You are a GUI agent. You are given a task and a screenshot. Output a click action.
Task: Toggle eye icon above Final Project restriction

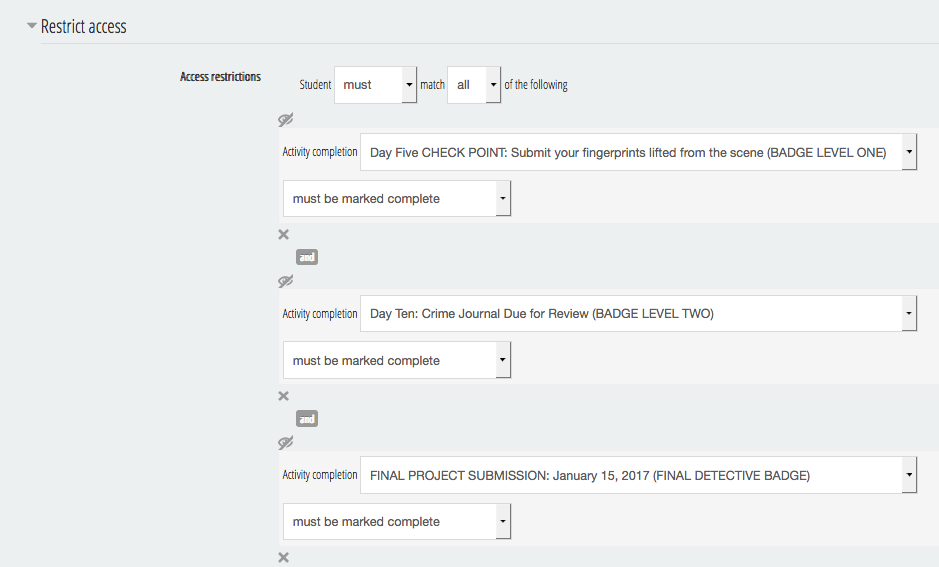pos(286,442)
